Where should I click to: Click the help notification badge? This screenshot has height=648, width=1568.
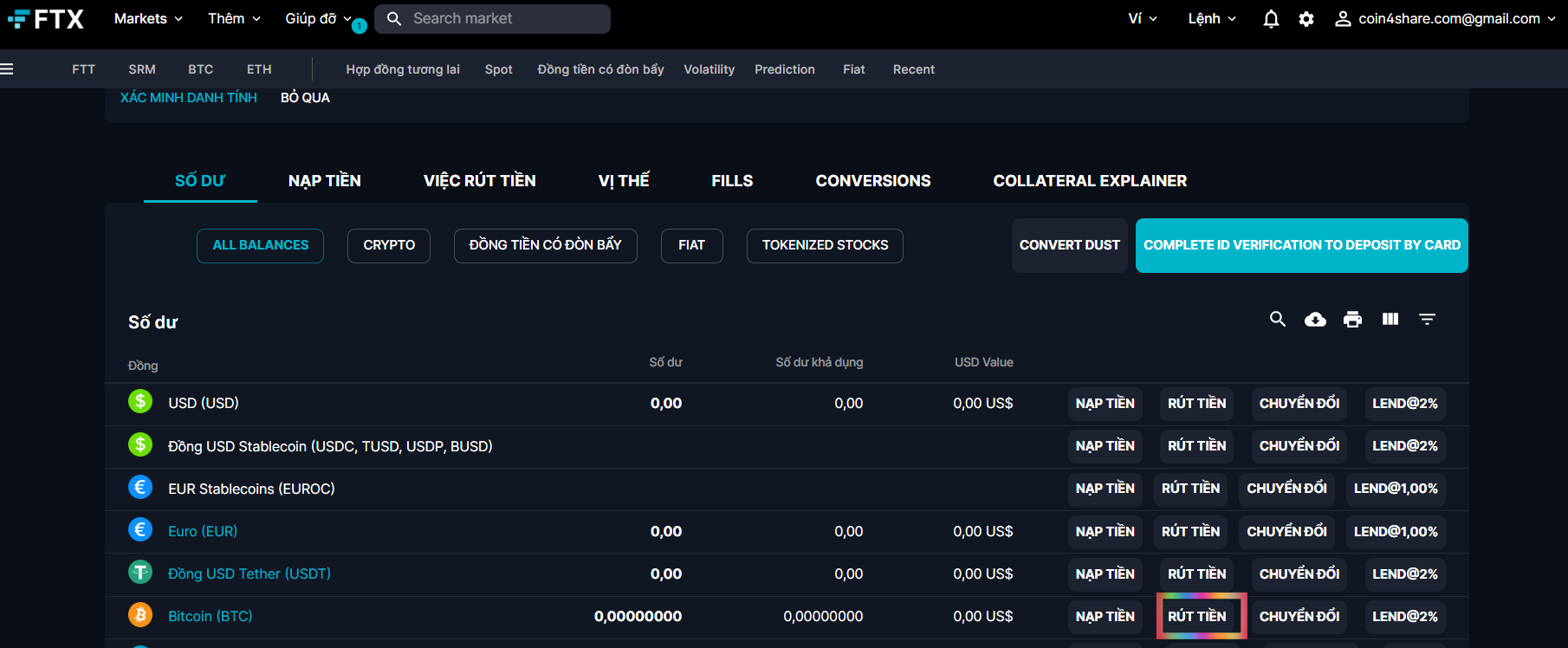pos(360,26)
